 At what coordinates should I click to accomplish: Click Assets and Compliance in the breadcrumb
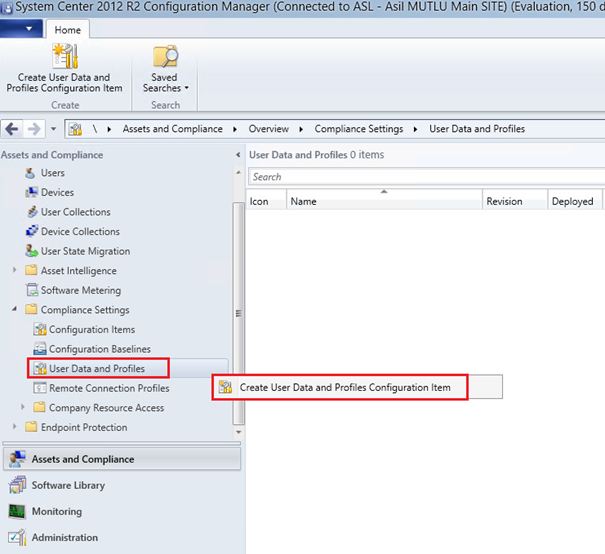coord(172,129)
